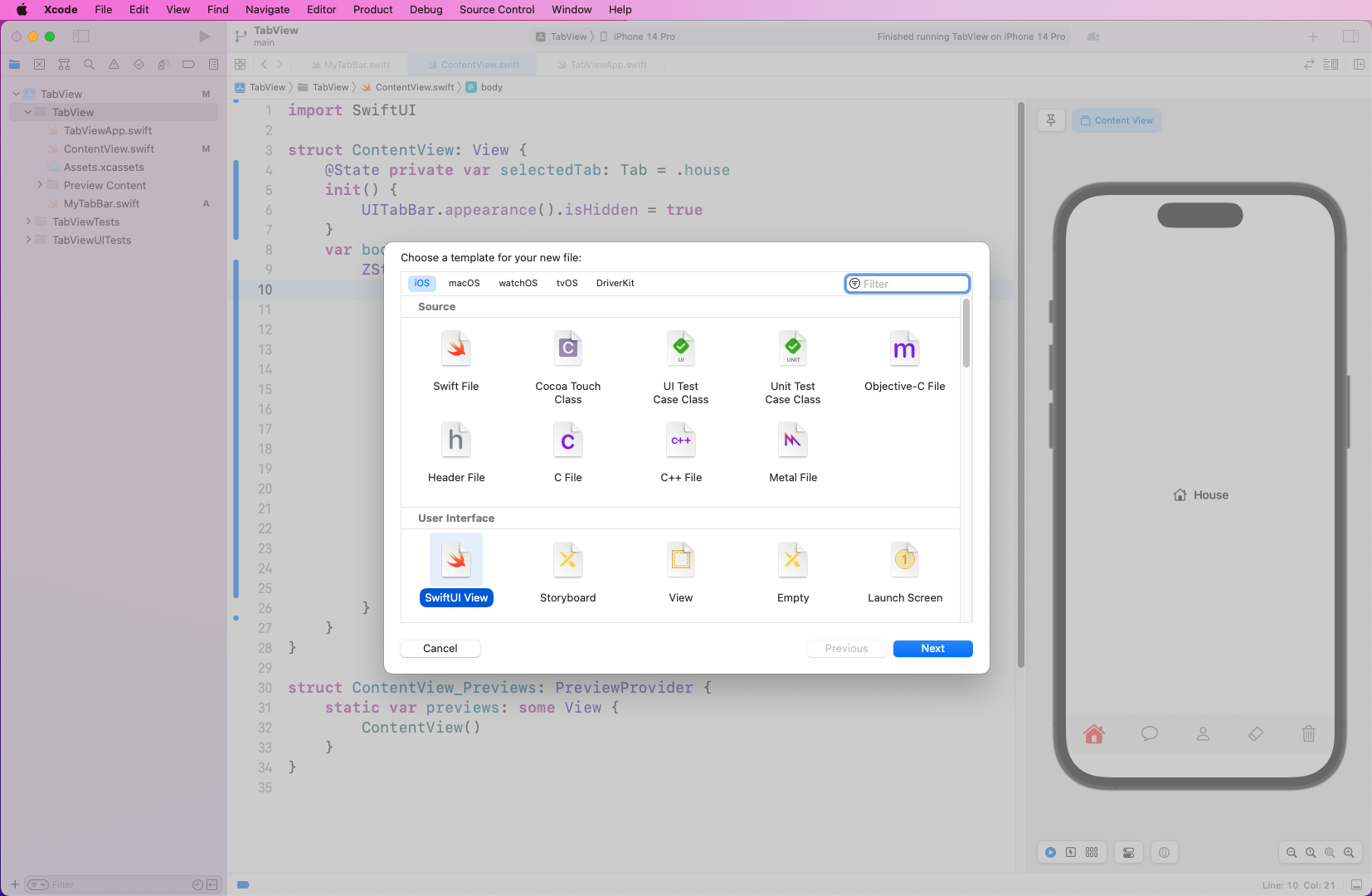Toggle the debug area button
This screenshot has height=896, width=1372.
pyautogui.click(x=1356, y=885)
